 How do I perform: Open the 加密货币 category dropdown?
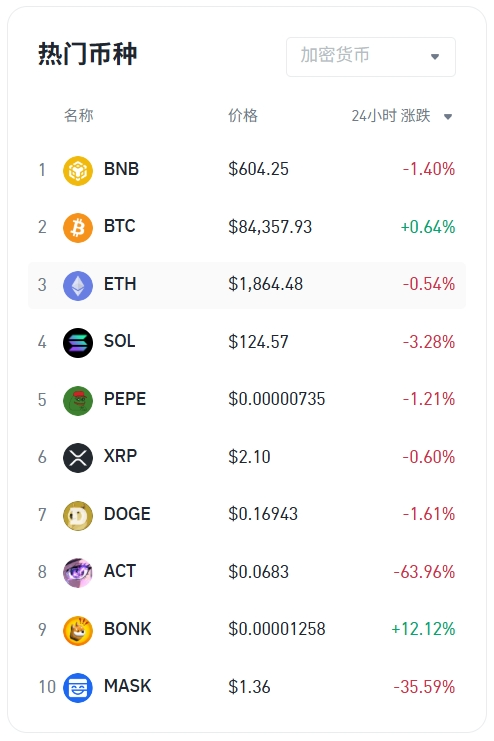[x=371, y=57]
